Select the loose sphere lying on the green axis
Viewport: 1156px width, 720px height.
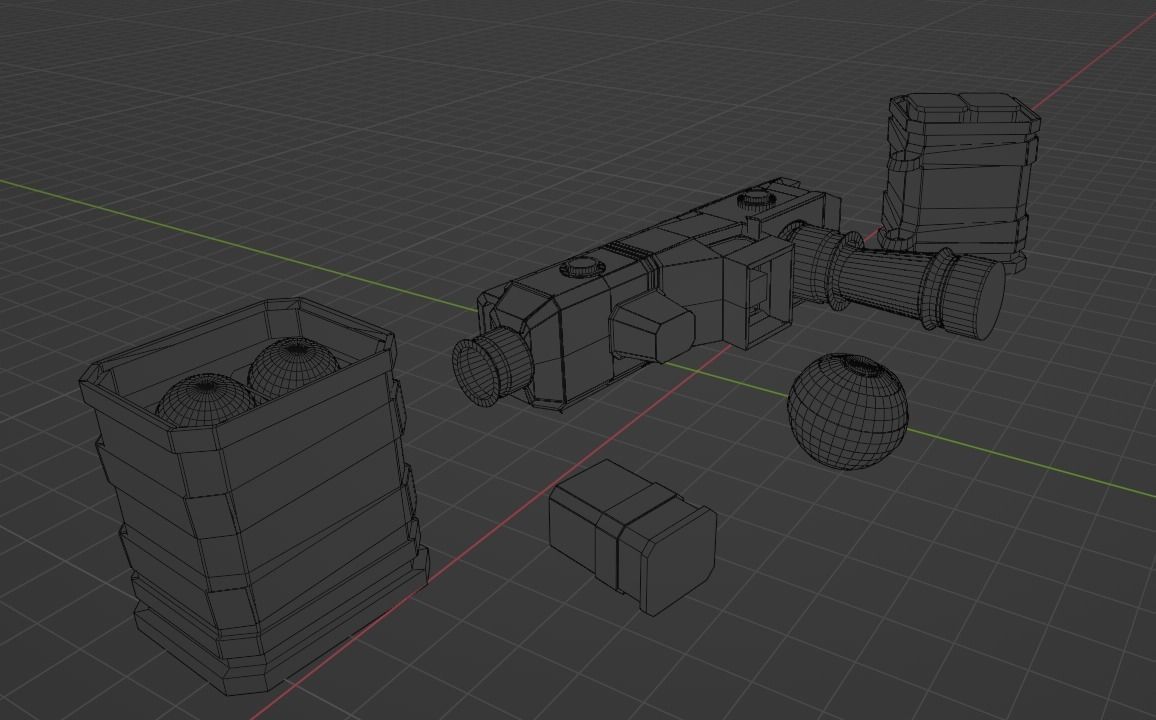[848, 411]
